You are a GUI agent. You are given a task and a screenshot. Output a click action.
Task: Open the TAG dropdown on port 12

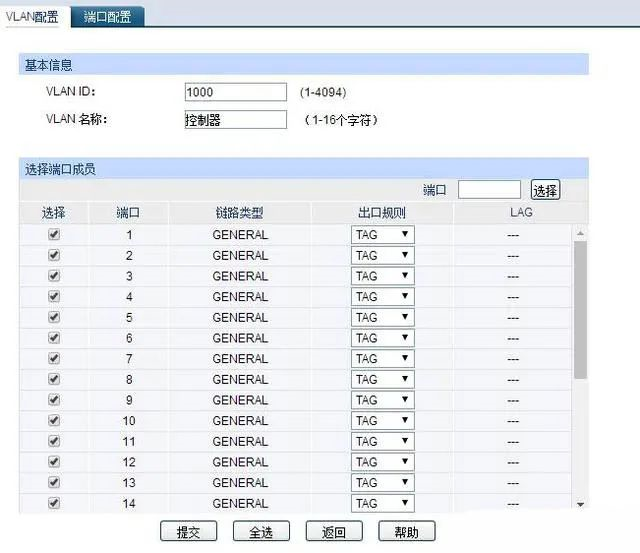pyautogui.click(x=382, y=462)
